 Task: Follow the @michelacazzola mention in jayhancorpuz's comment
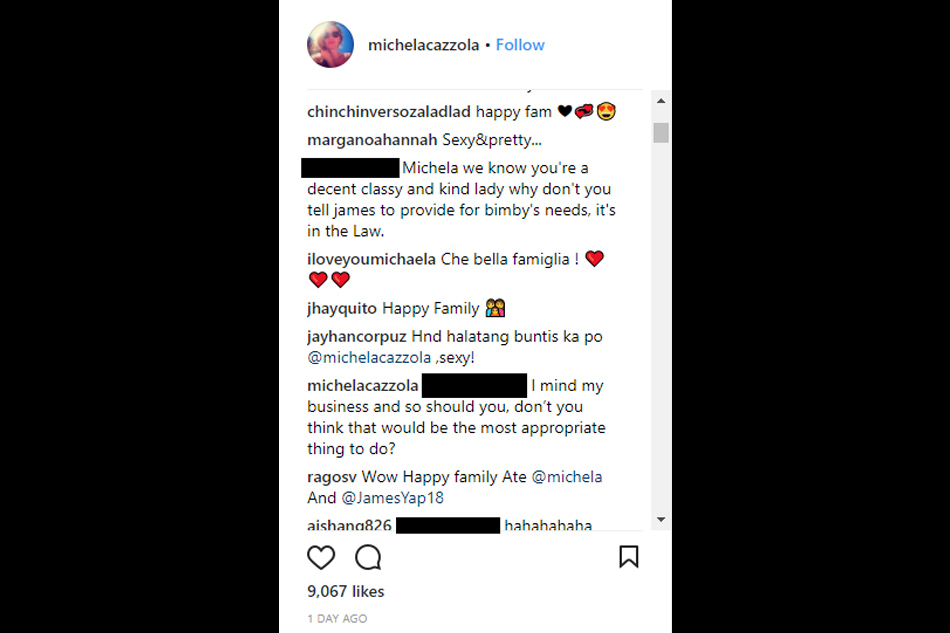pos(369,358)
